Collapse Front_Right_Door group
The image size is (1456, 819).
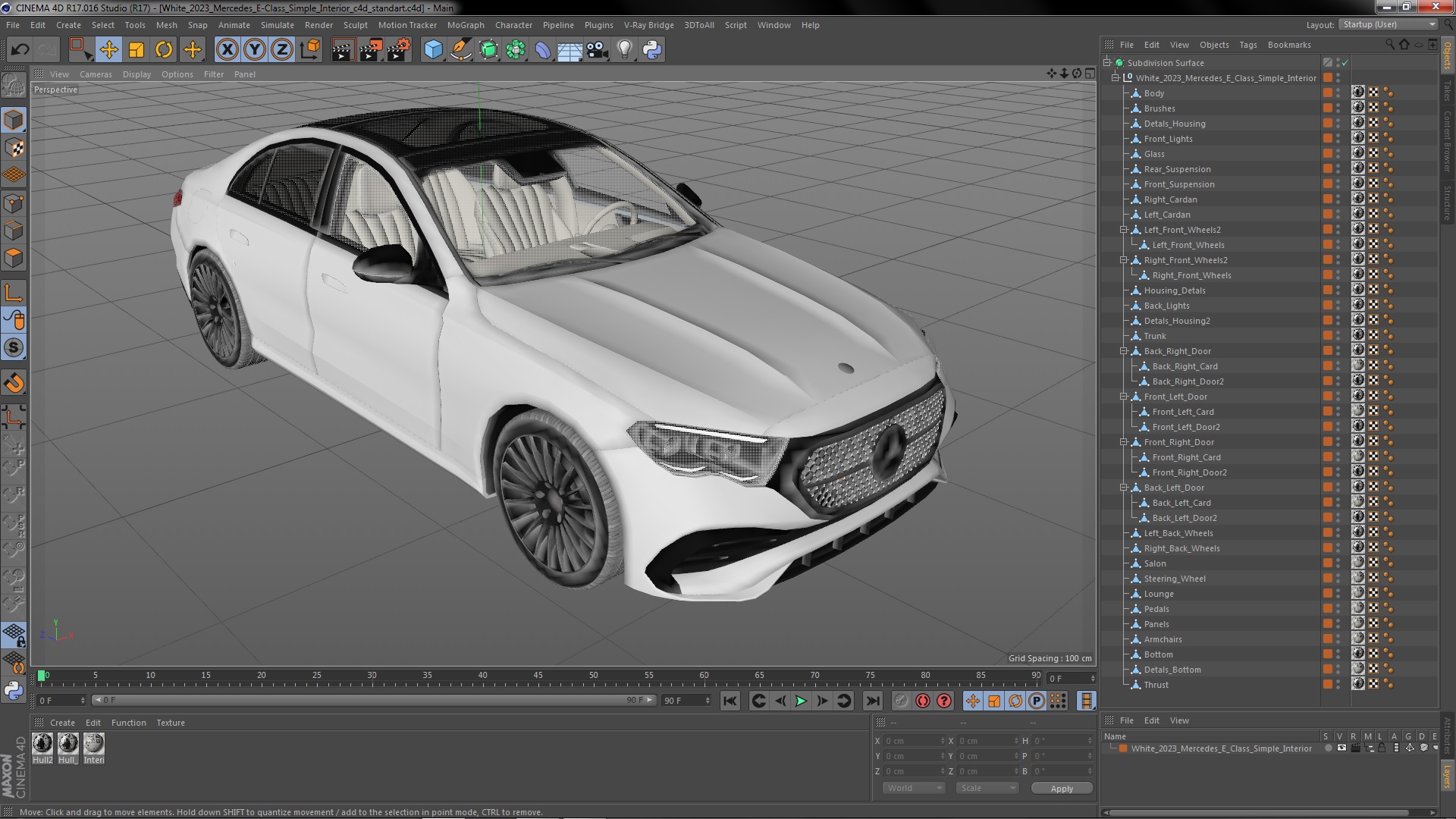pos(1124,442)
